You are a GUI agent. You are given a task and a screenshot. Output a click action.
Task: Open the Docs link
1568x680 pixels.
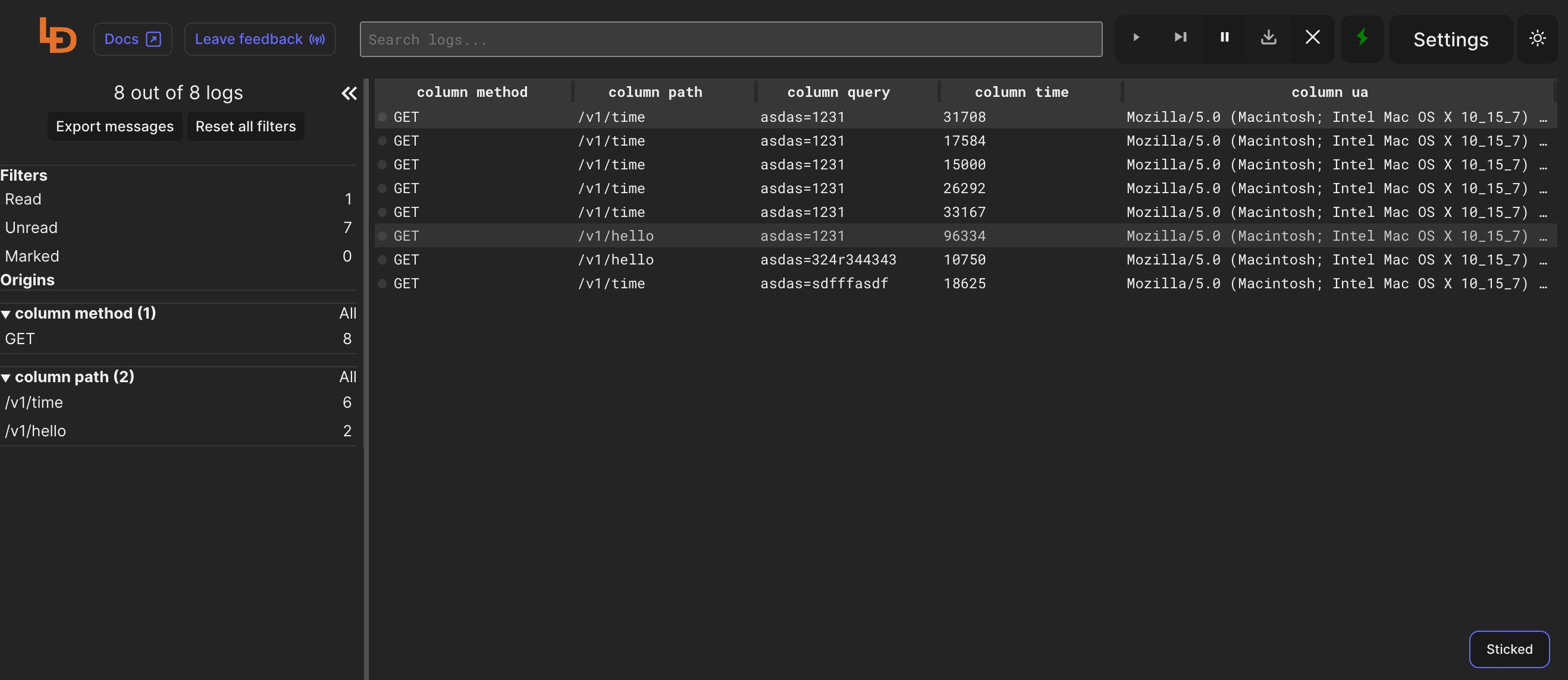132,40
